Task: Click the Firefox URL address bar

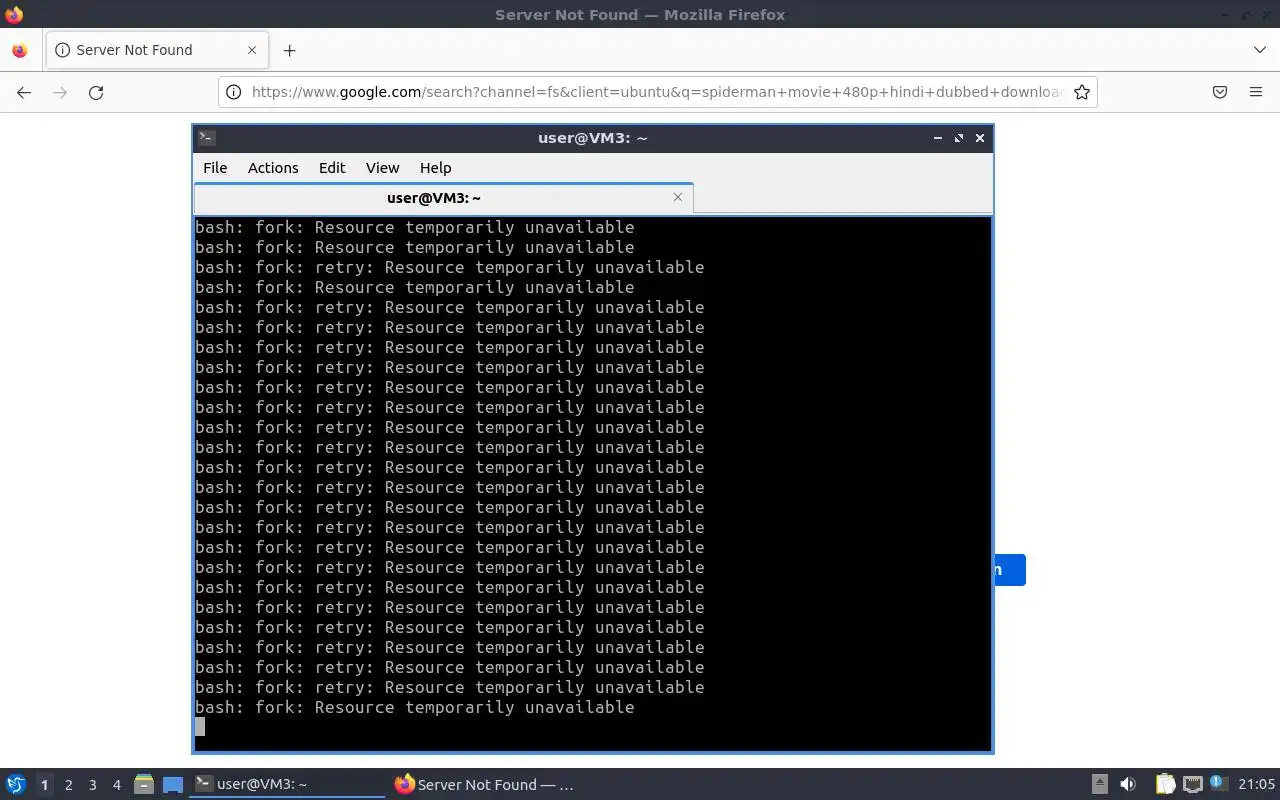Action: tap(656, 92)
